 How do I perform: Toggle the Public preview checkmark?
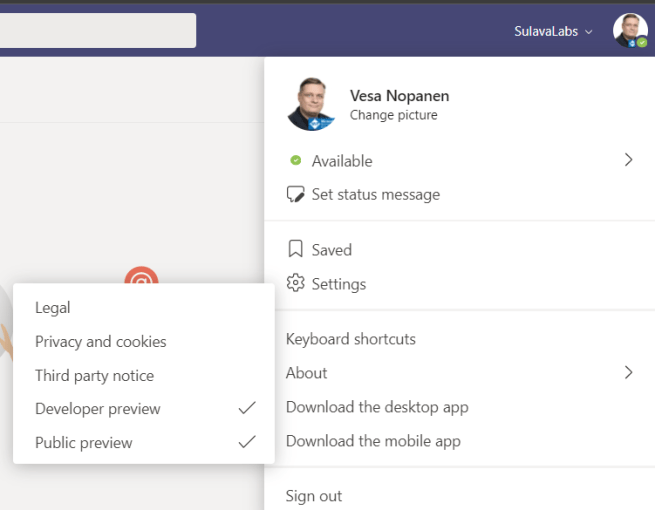pyautogui.click(x=247, y=442)
